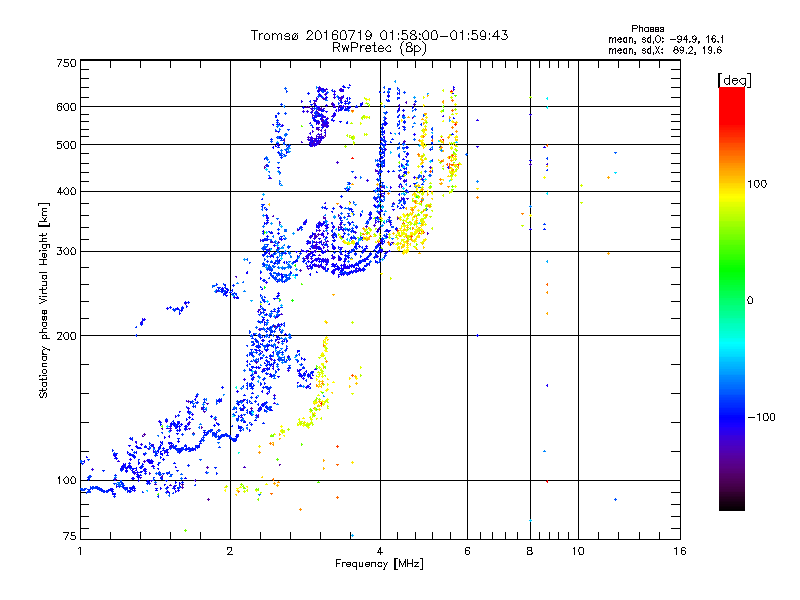Click the "750" height tick label
This screenshot has height=600, width=800.
click(66, 63)
